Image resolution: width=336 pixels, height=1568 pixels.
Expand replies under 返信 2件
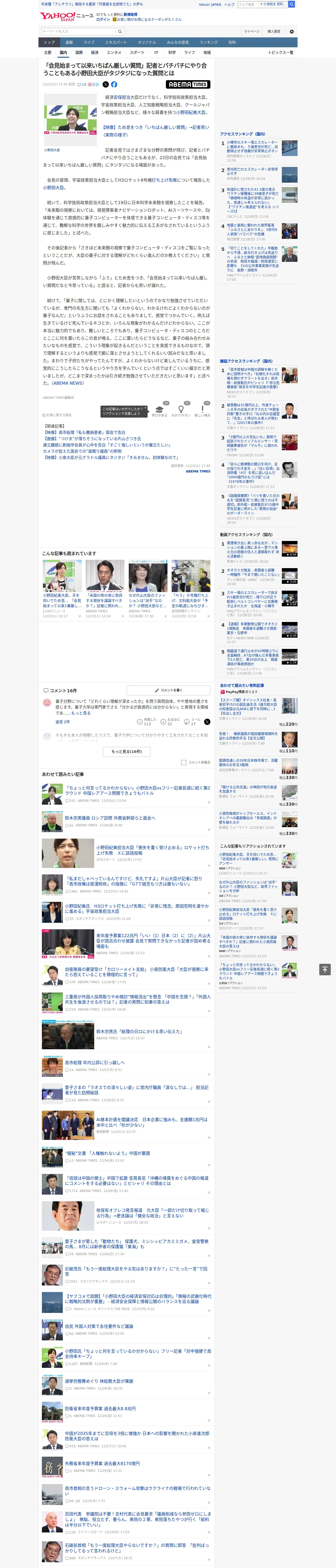tap(62, 721)
